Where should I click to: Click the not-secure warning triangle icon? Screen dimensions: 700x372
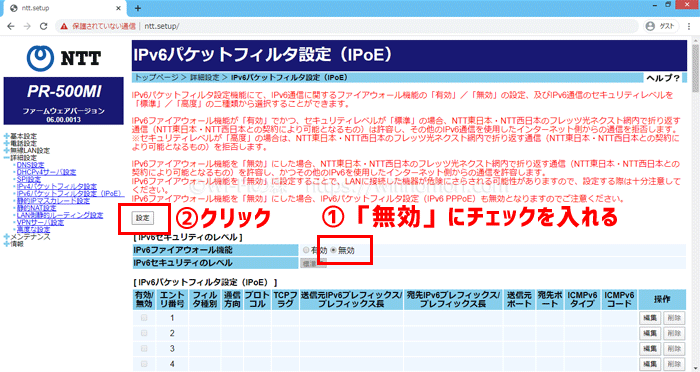pos(64,26)
